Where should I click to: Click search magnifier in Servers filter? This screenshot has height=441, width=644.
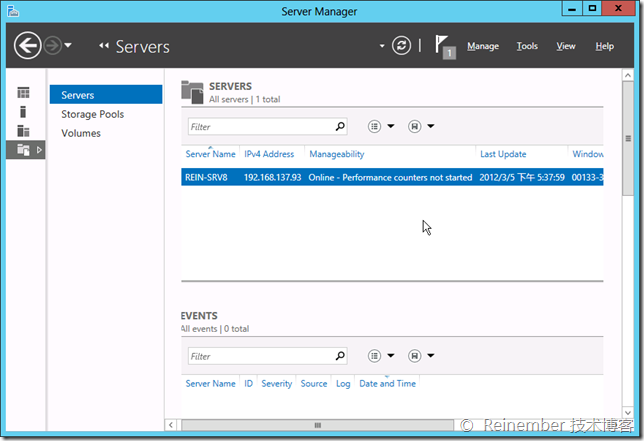point(340,127)
